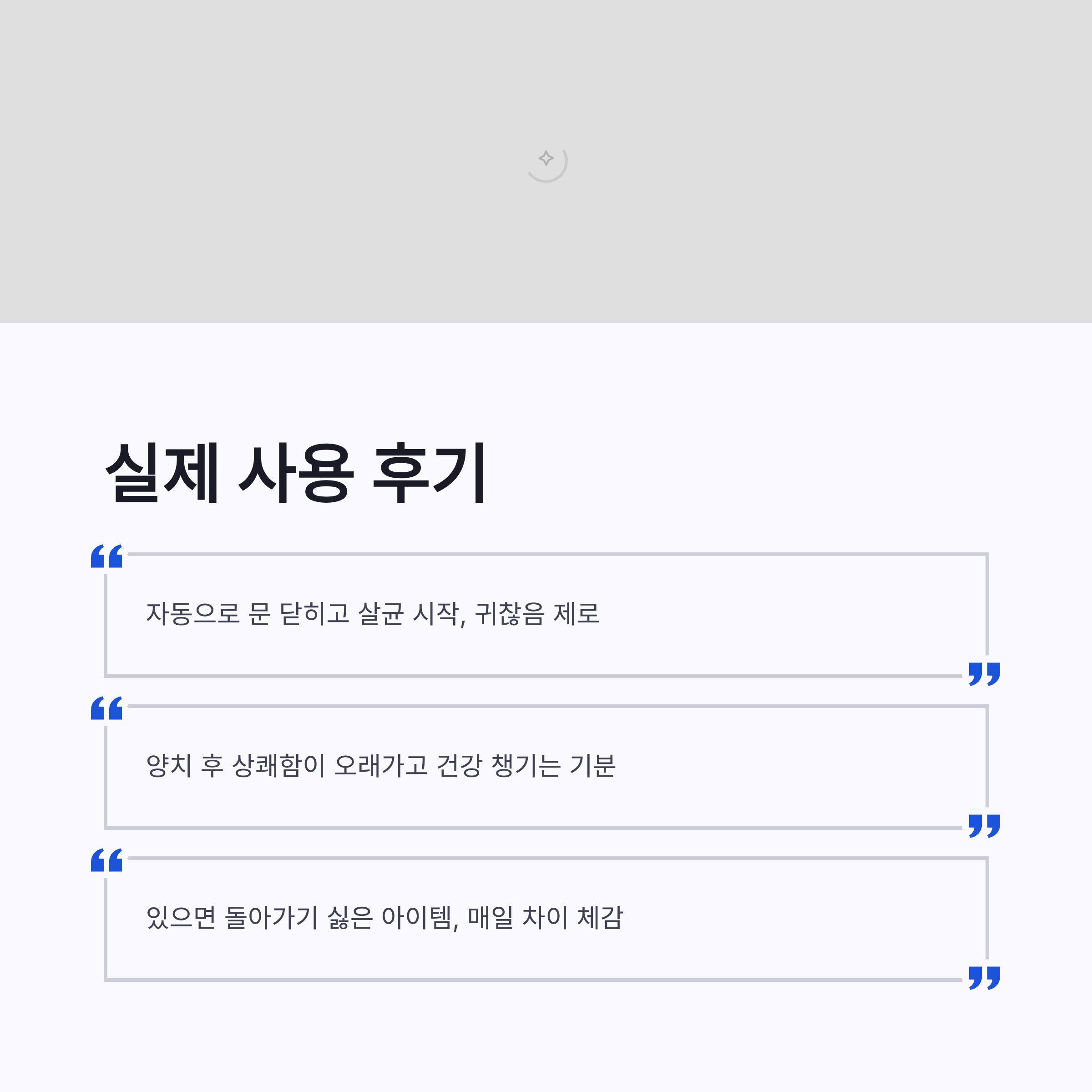Click the bottom border line of third review card
This screenshot has width=1092, height=1092.
coord(531,980)
